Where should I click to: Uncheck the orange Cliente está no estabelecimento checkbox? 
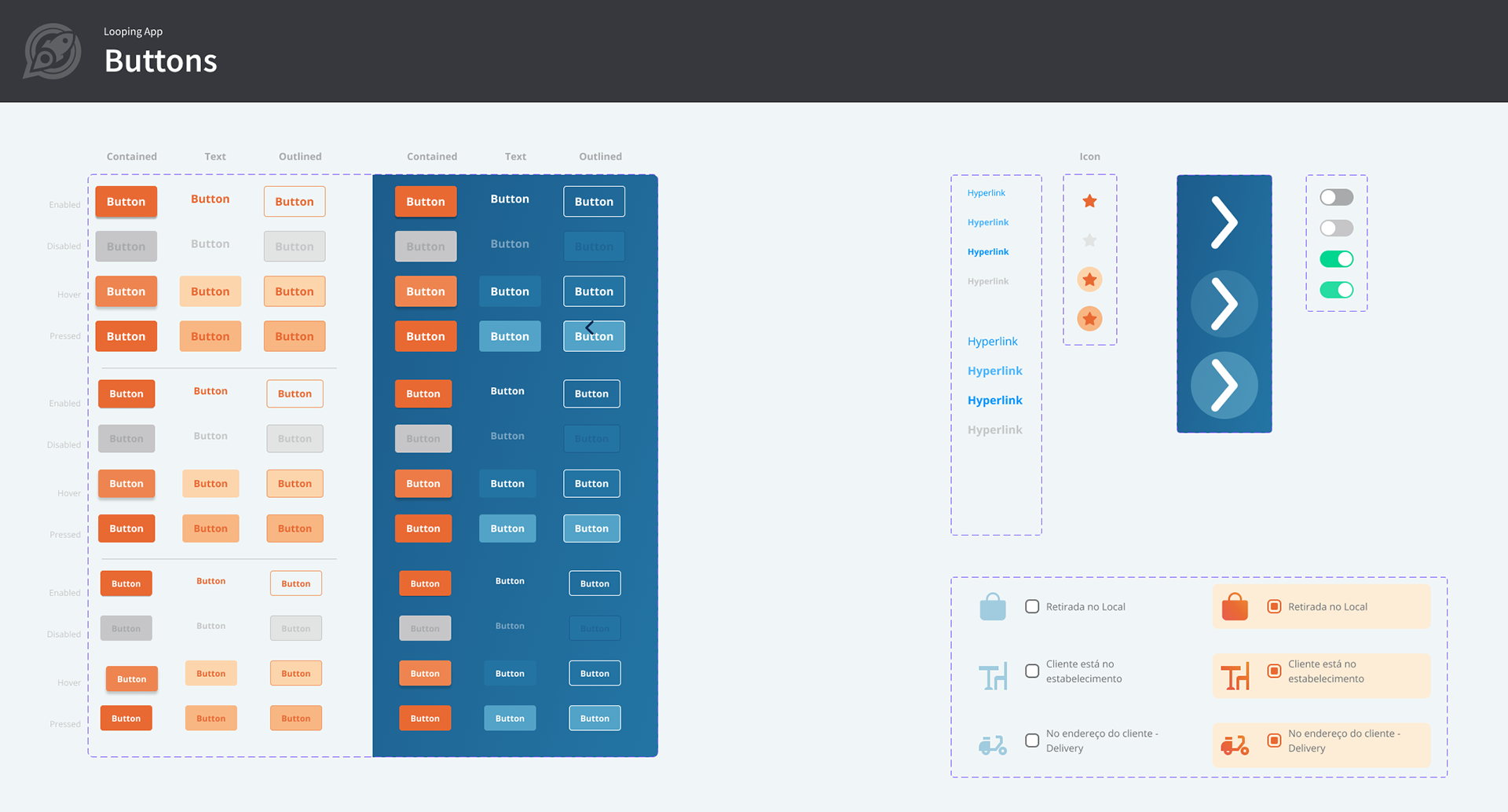click(x=1274, y=671)
